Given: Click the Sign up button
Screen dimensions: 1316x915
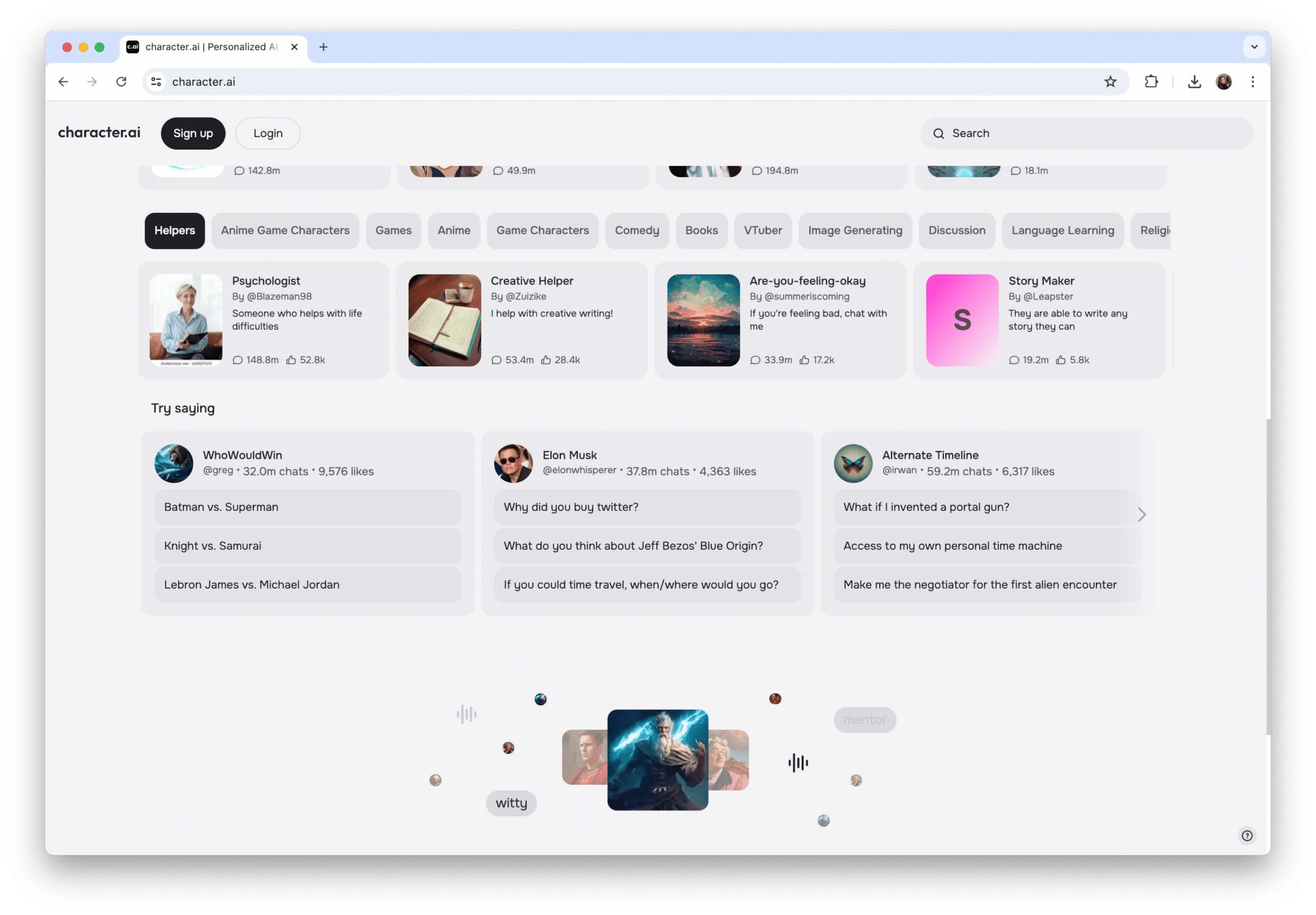Looking at the screenshot, I should coord(193,132).
